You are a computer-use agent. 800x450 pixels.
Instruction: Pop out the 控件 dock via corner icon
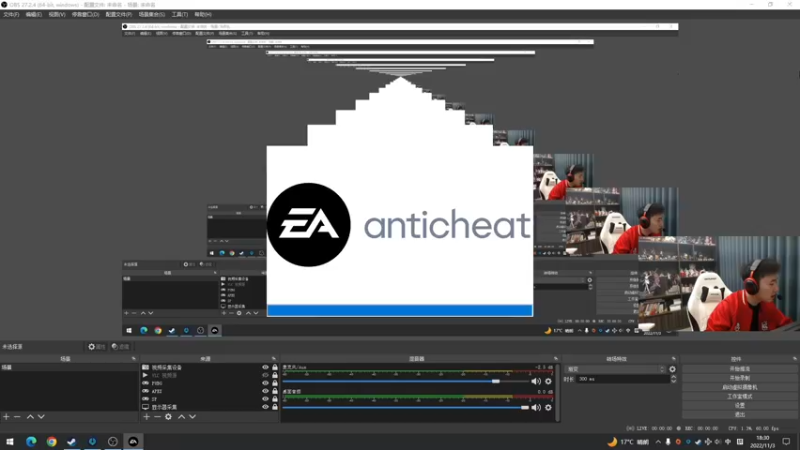tap(794, 359)
